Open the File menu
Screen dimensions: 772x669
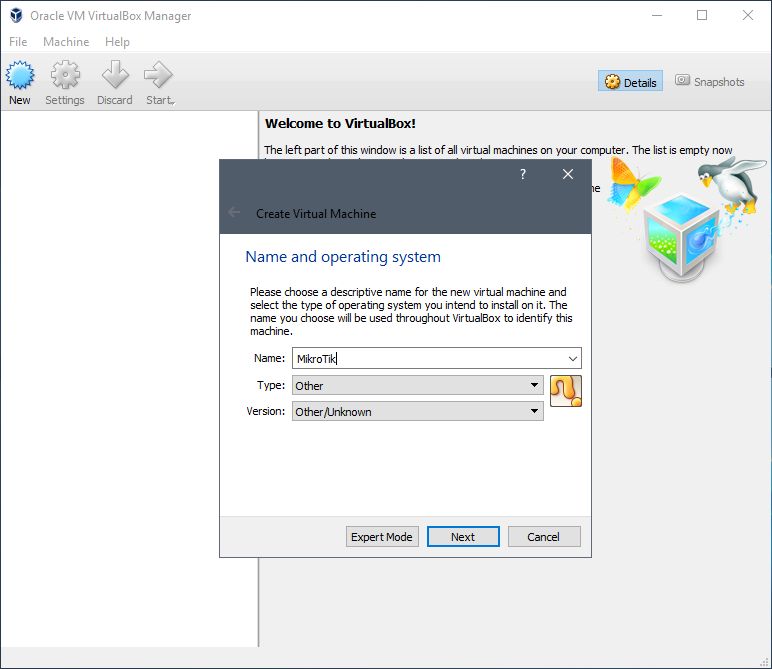pos(18,42)
